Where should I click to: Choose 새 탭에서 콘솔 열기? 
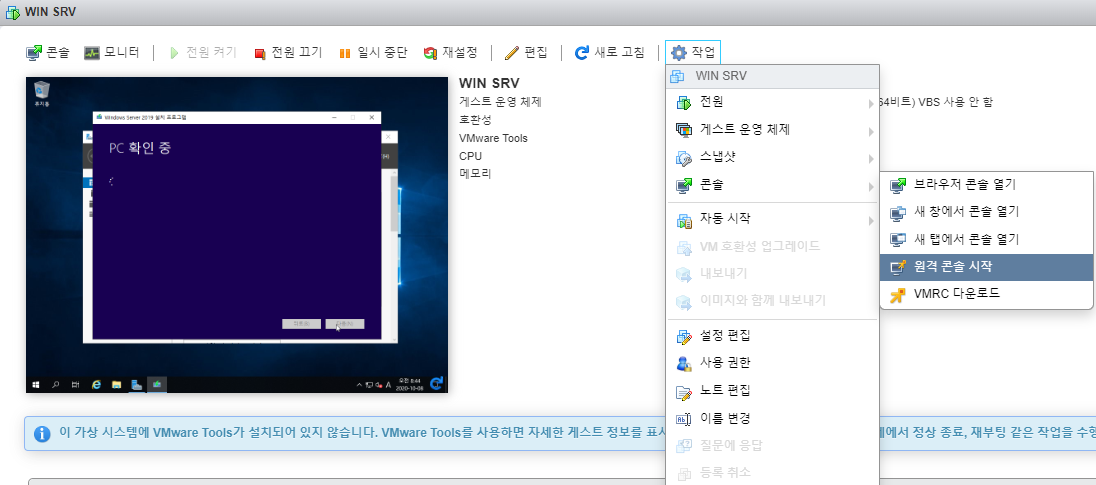pyautogui.click(x=986, y=239)
